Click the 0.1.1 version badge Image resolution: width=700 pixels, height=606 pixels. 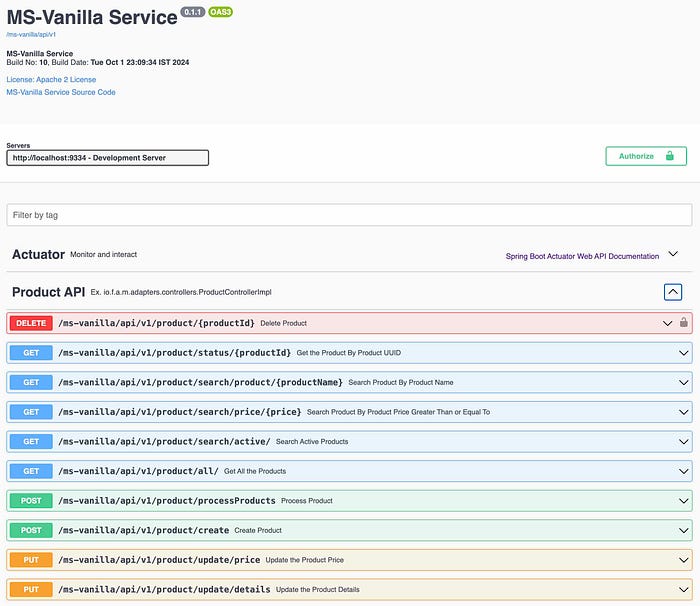[x=192, y=12]
